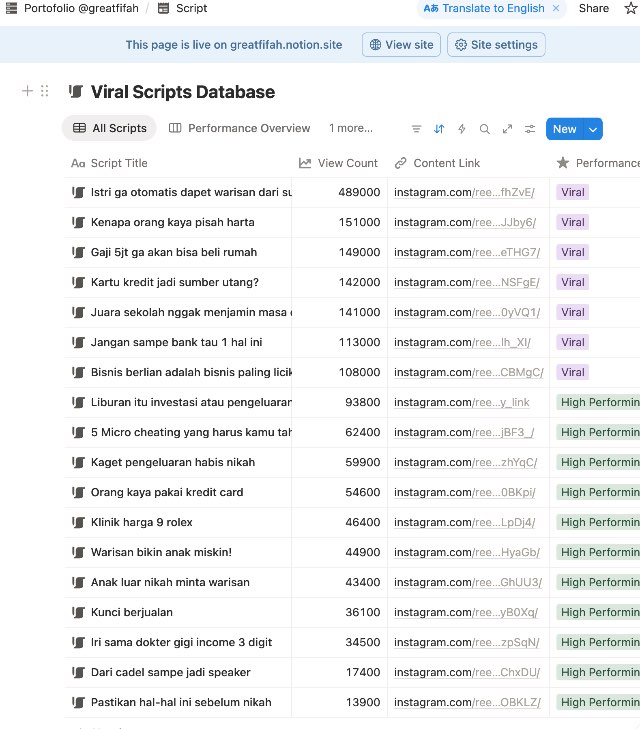
Task: Open Instagram link for 'Kunci berjualan' row
Action: pyautogui.click(x=467, y=612)
